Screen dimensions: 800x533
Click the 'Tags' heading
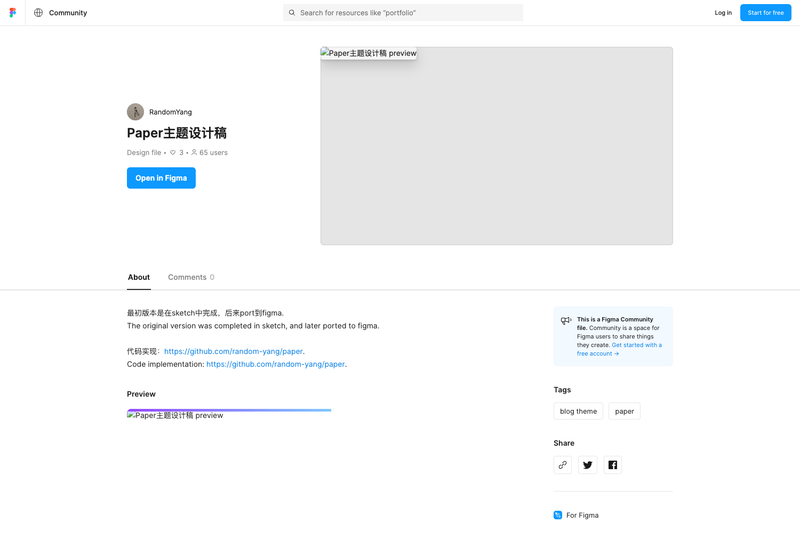(x=562, y=390)
